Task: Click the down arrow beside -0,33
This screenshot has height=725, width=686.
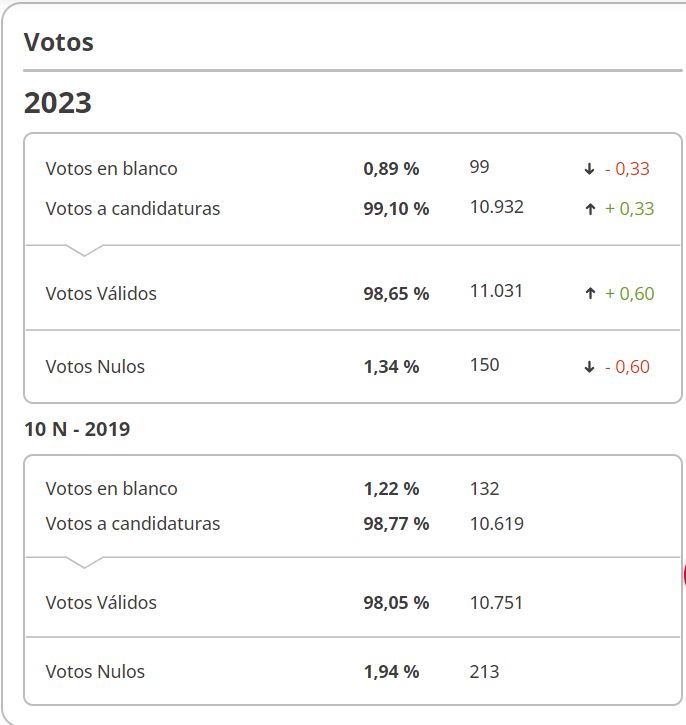Action: click(x=590, y=169)
